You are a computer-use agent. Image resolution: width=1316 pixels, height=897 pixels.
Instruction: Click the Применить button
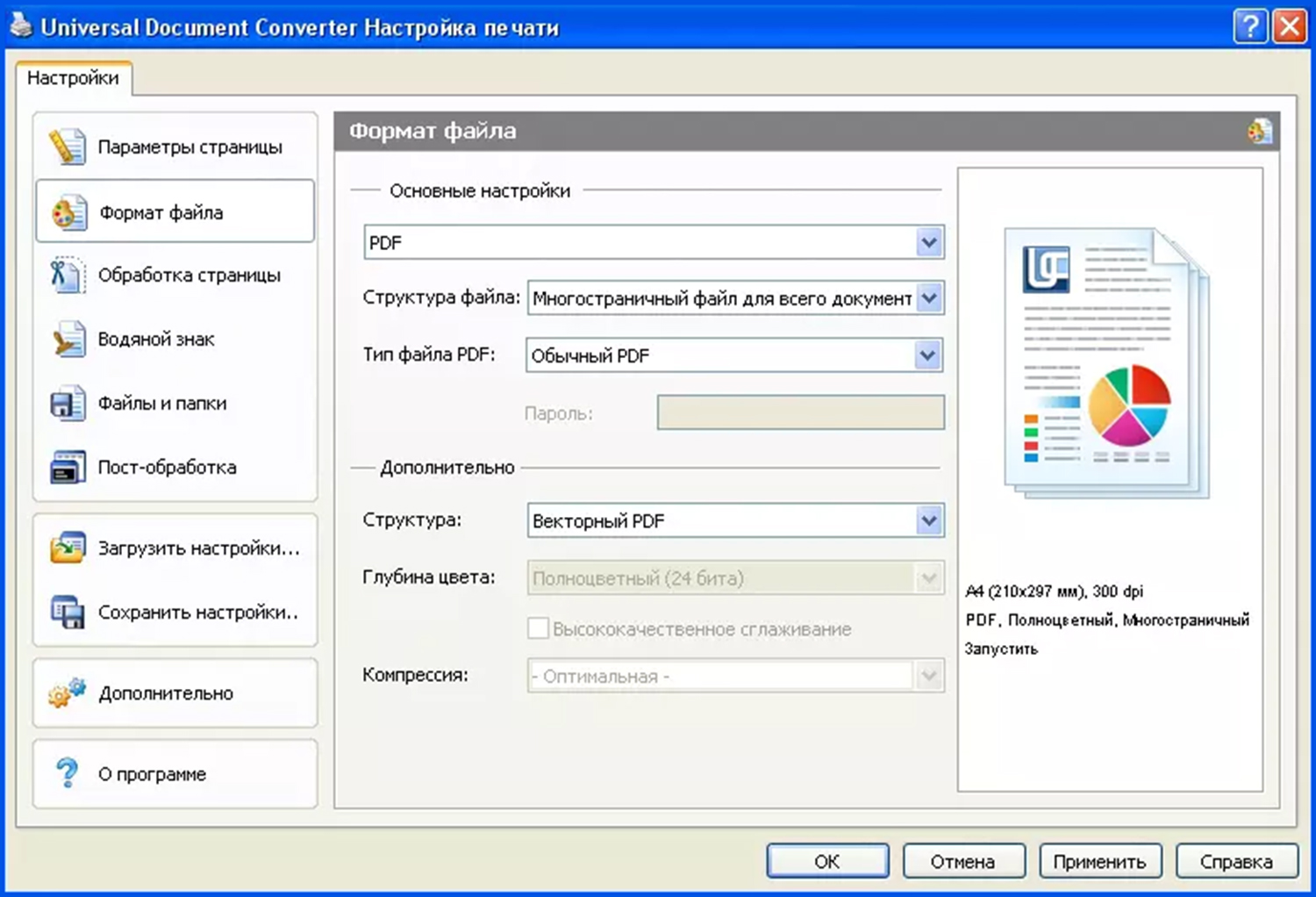pyautogui.click(x=1099, y=862)
